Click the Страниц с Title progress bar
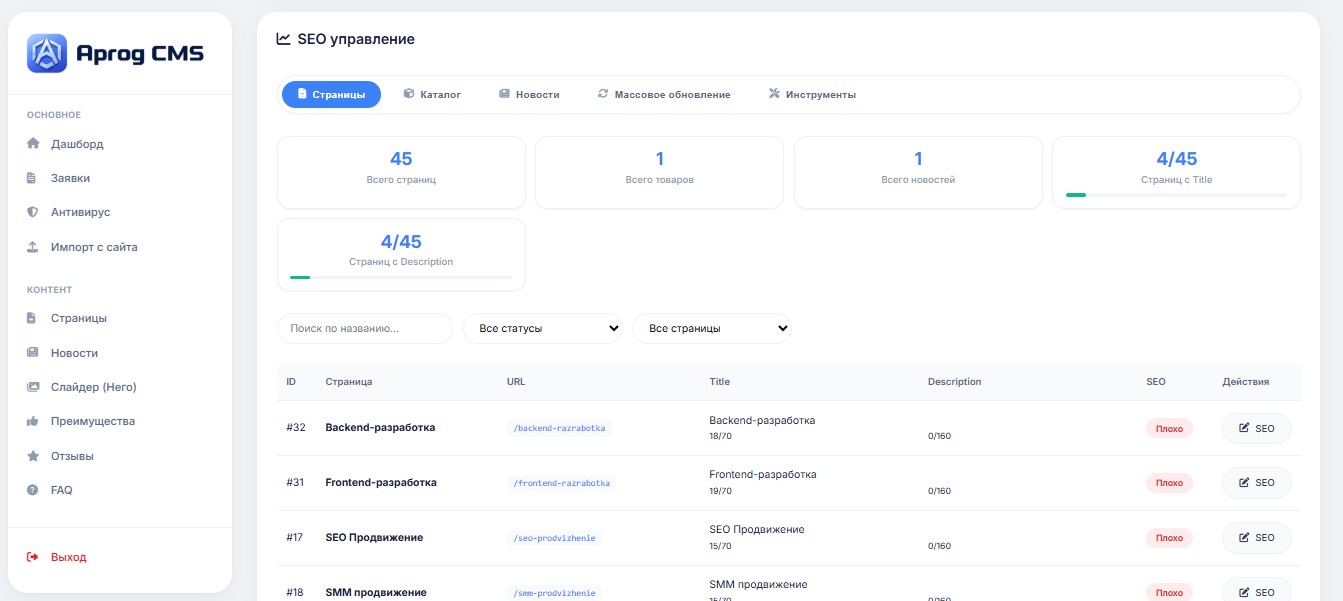Viewport: 1343px width, 601px height. tap(1176, 195)
